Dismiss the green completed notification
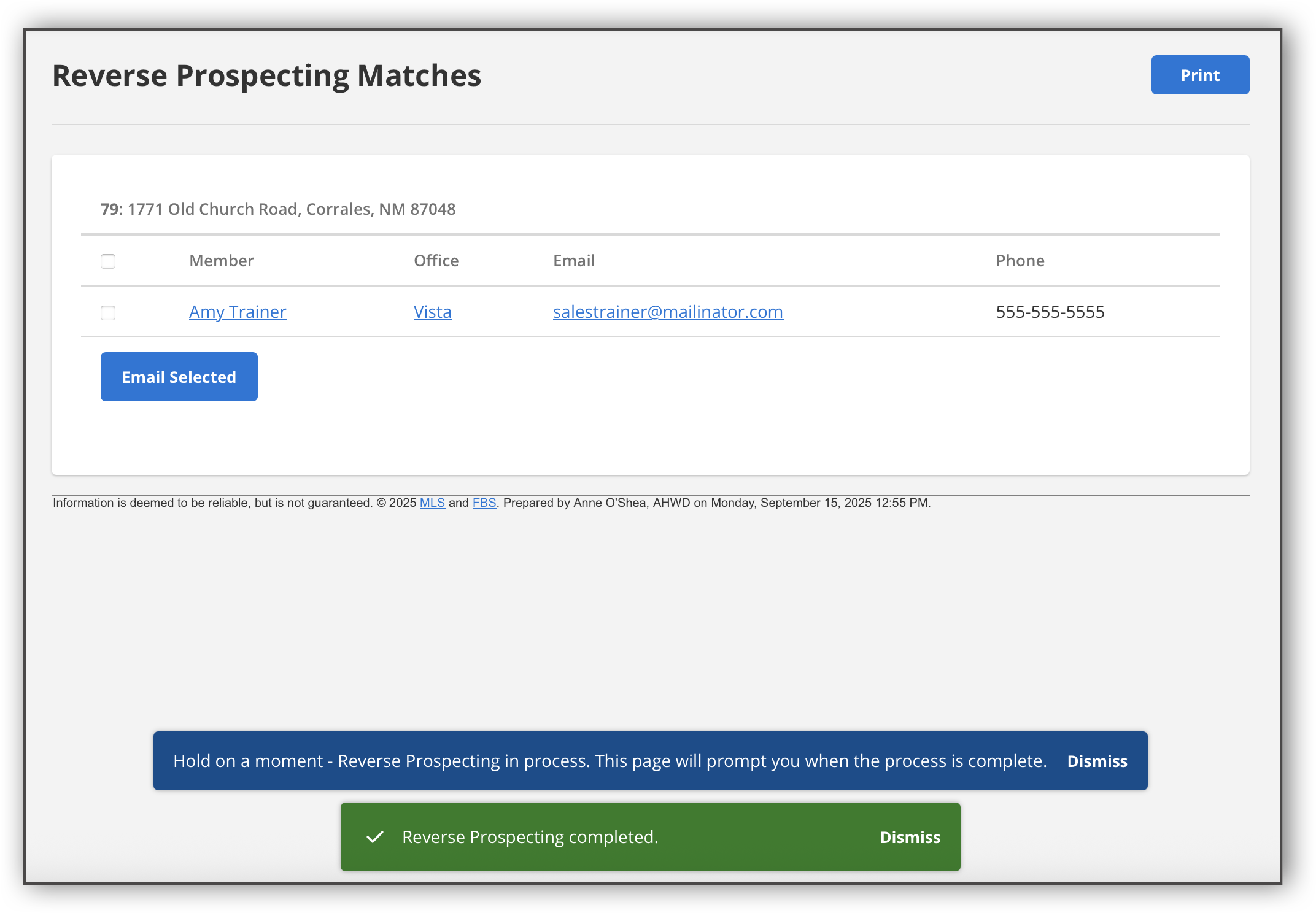Viewport: 1316px width, 913px height. (910, 837)
